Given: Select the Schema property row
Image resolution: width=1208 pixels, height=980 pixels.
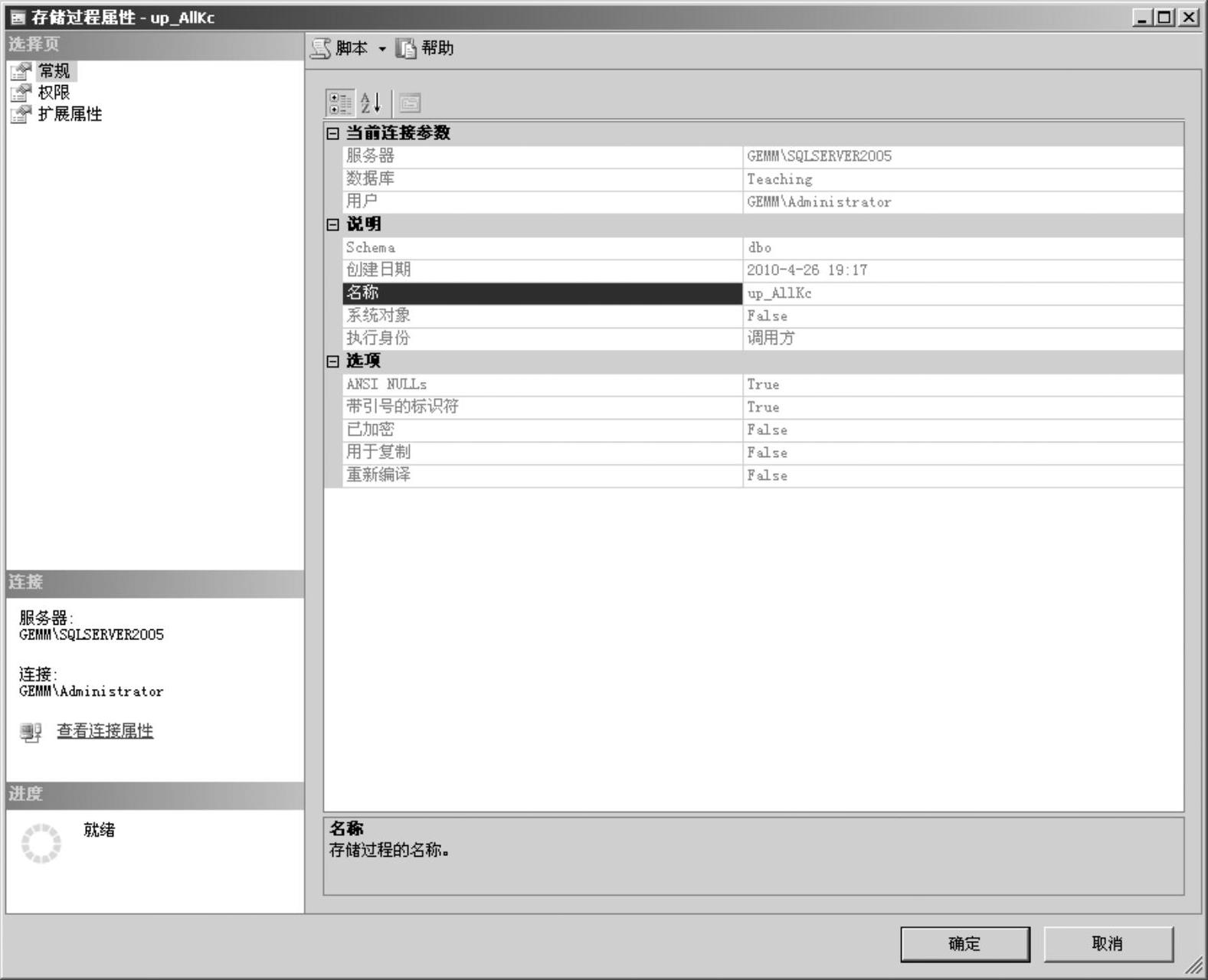Looking at the screenshot, I should click(763, 247).
